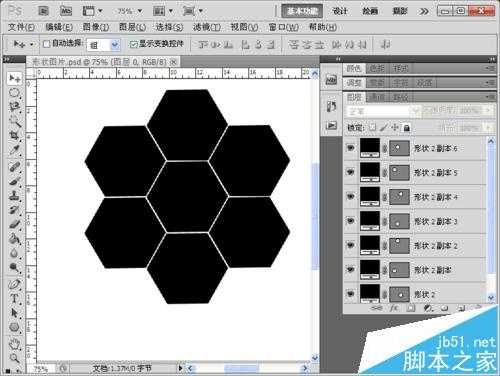Image resolution: width=500 pixels, height=376 pixels.
Task: Launch the Bridge icon in the top bar
Action: pyautogui.click(x=43, y=11)
